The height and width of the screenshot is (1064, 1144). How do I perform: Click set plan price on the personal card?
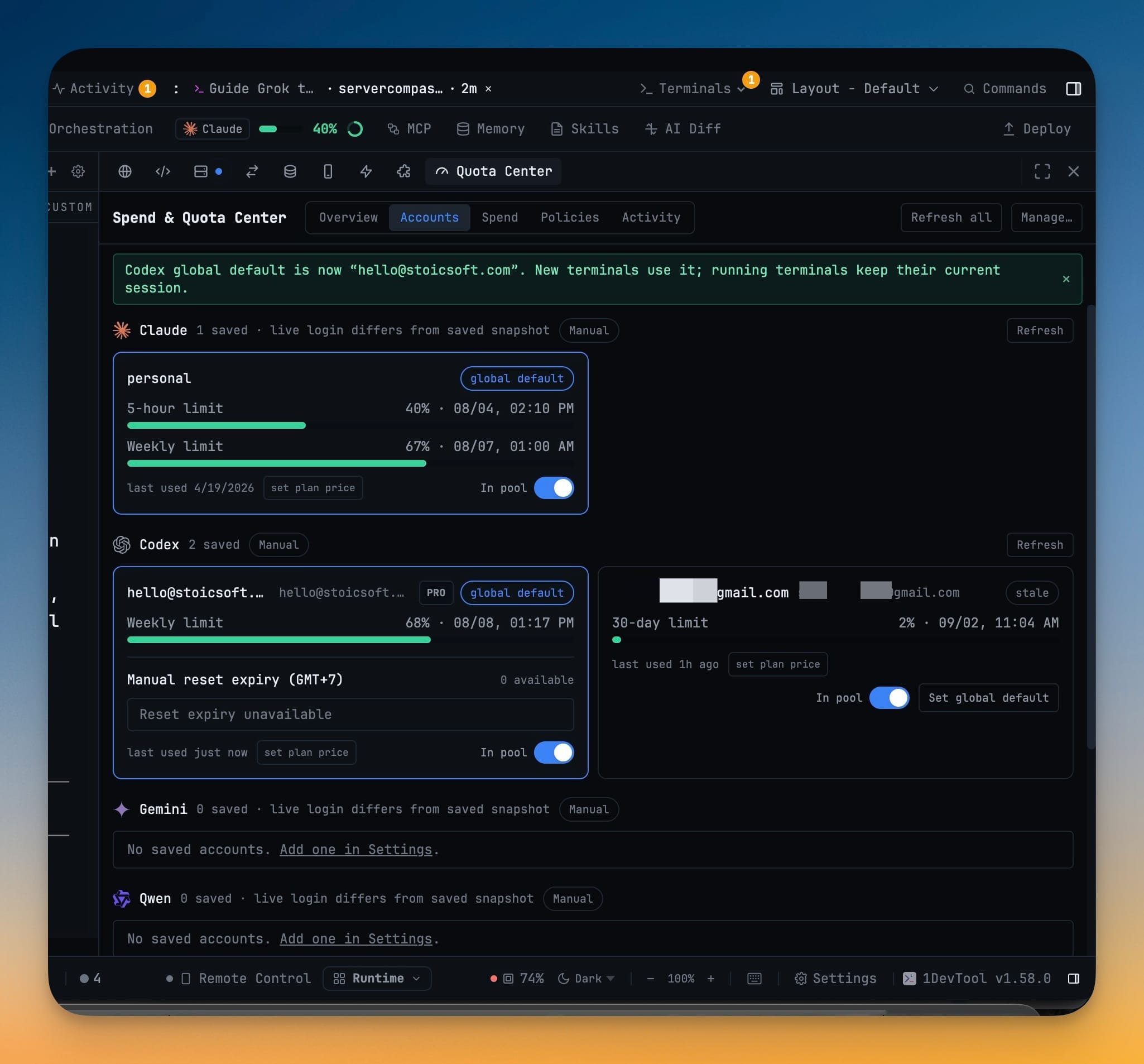[x=313, y=488]
